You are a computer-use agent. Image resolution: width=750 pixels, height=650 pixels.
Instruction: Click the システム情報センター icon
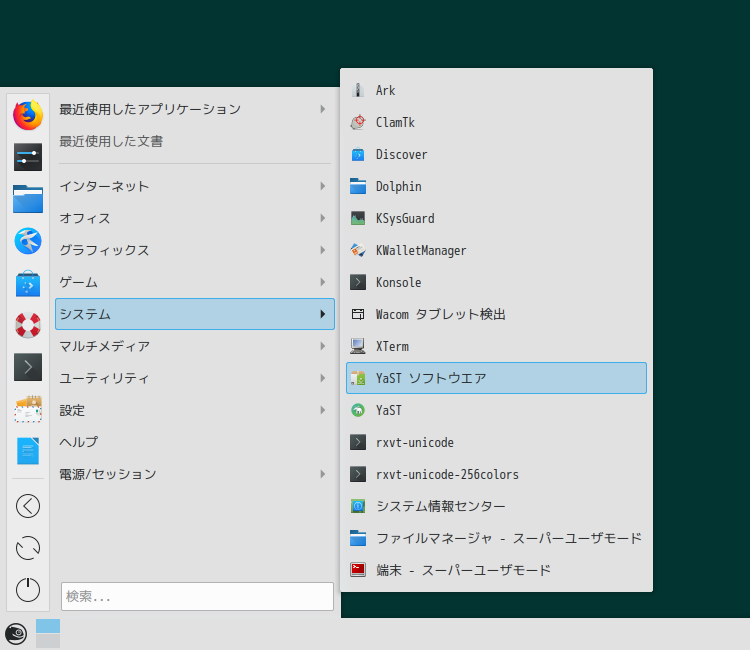[358, 506]
